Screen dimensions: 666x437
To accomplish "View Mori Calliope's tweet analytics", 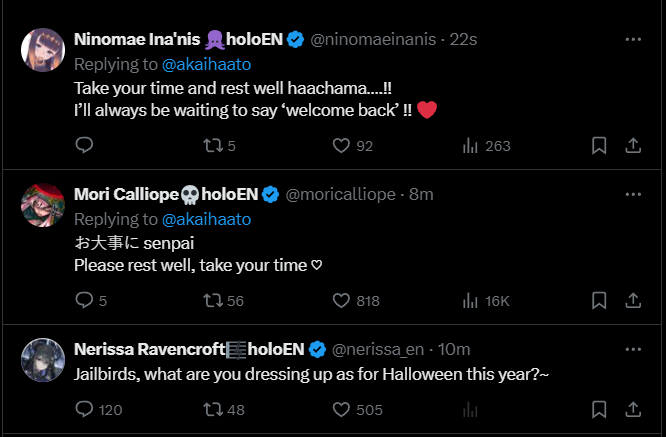I will (470, 300).
